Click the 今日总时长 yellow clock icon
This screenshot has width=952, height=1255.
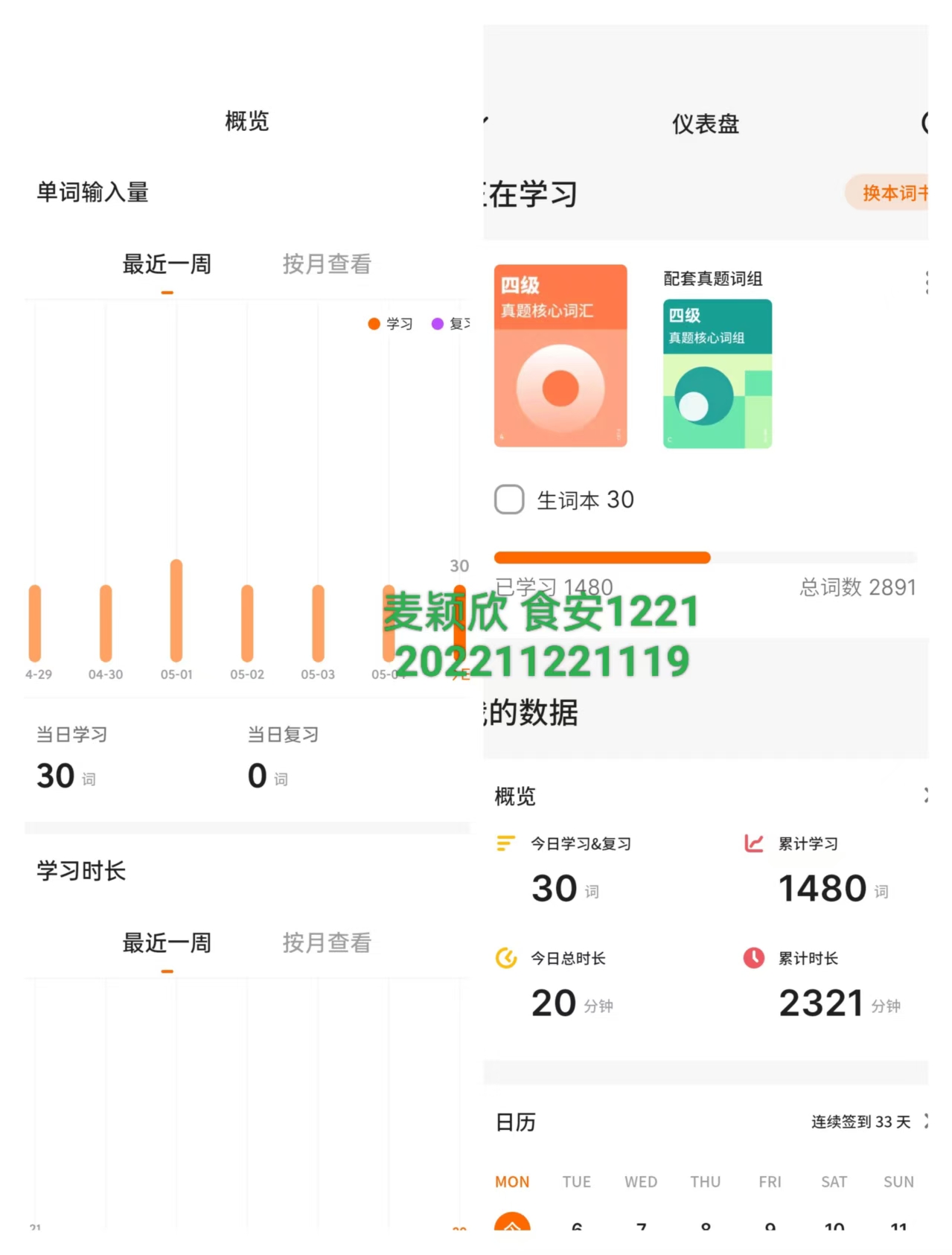click(506, 957)
